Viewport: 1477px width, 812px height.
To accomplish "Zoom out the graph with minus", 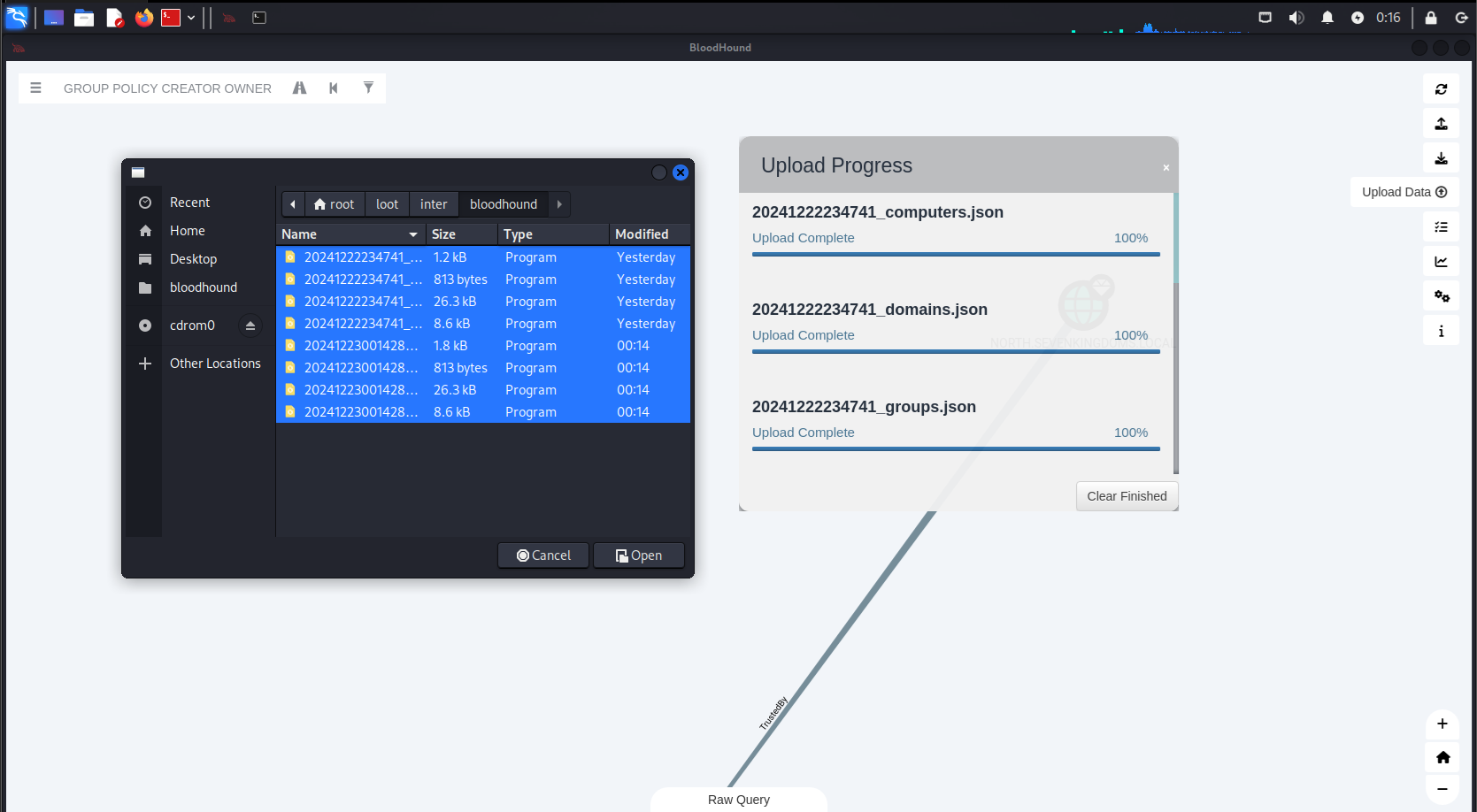I will pyautogui.click(x=1442, y=789).
